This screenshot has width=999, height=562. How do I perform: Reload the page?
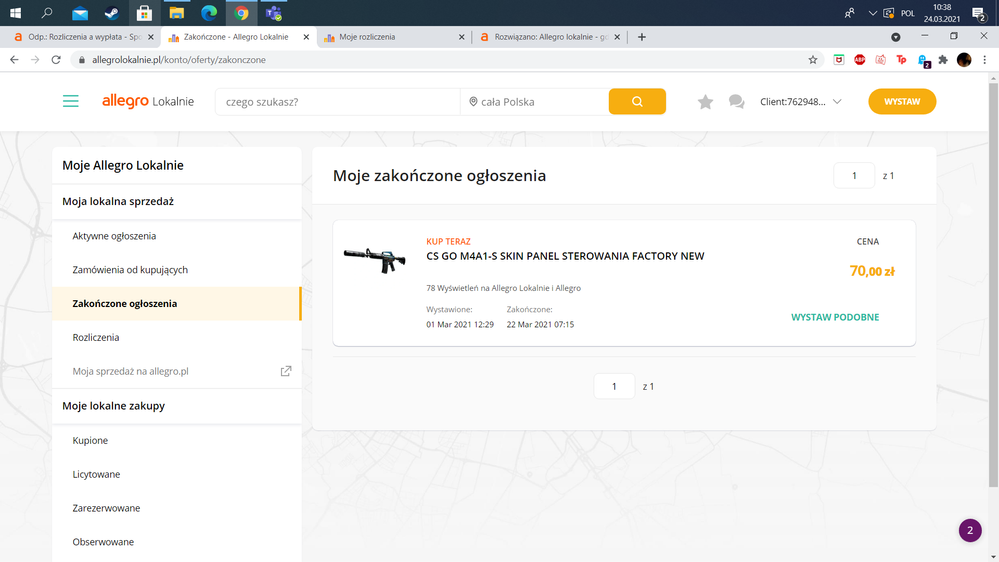click(x=56, y=60)
